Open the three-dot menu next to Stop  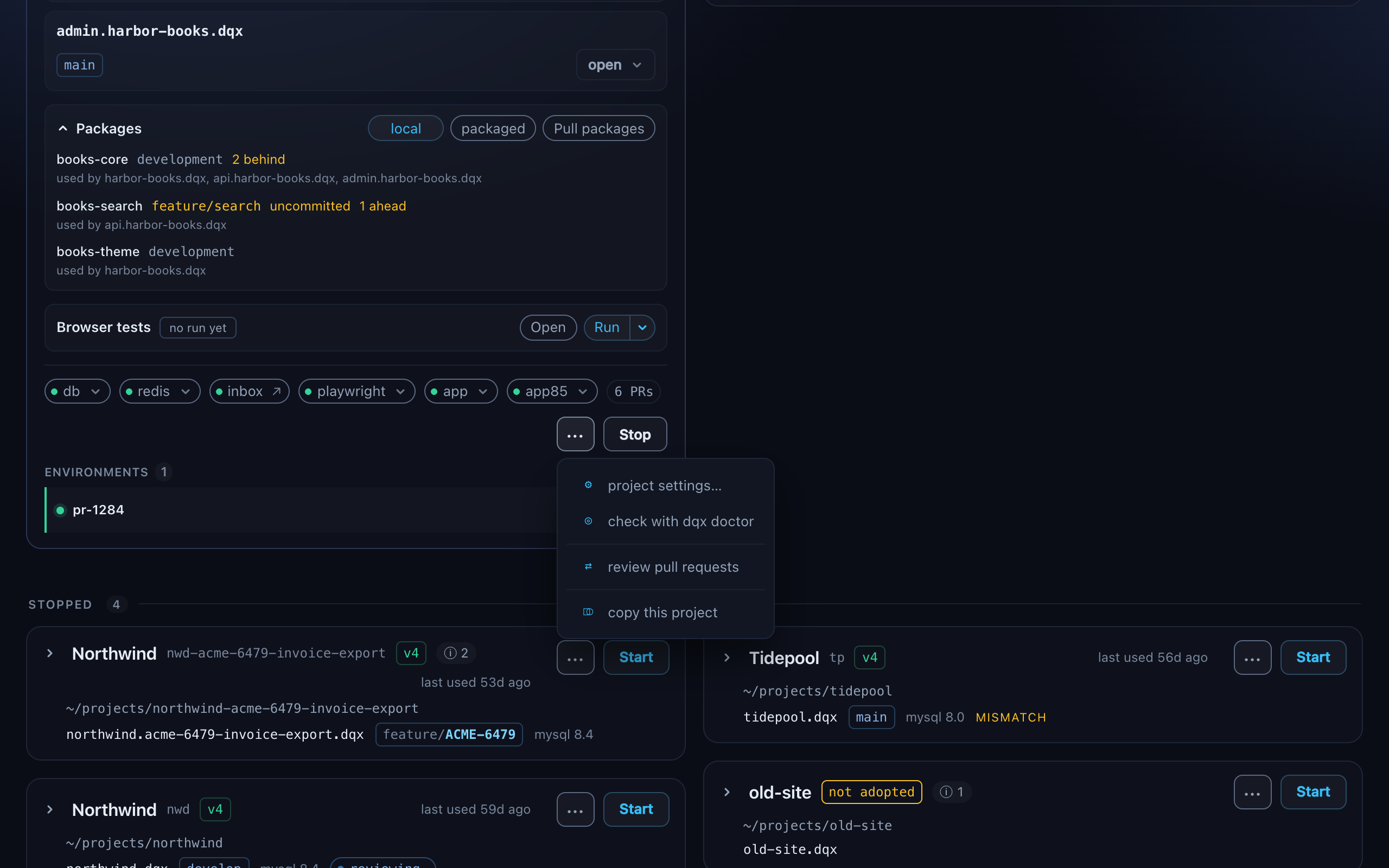click(575, 435)
